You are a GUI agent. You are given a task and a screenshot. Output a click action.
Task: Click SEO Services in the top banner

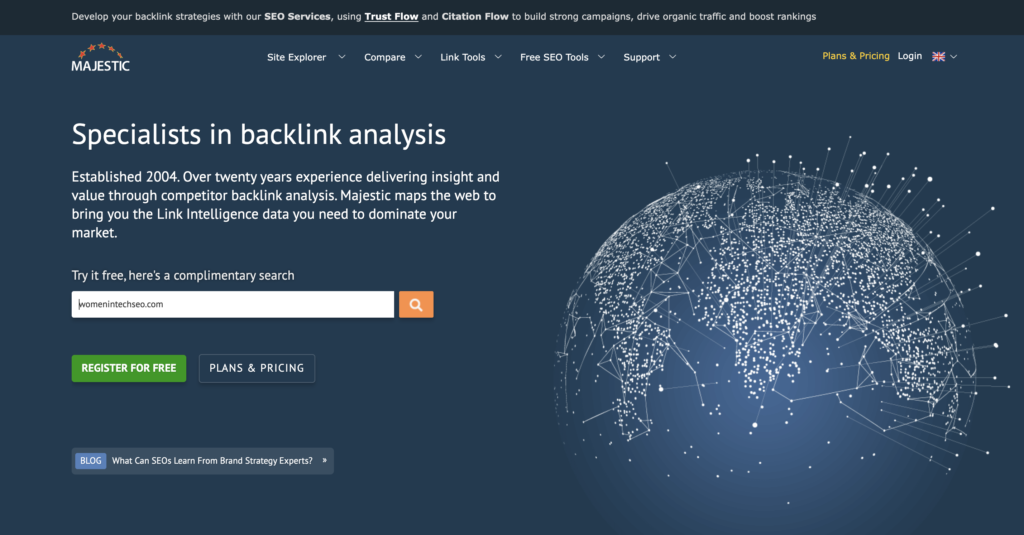[x=297, y=17]
